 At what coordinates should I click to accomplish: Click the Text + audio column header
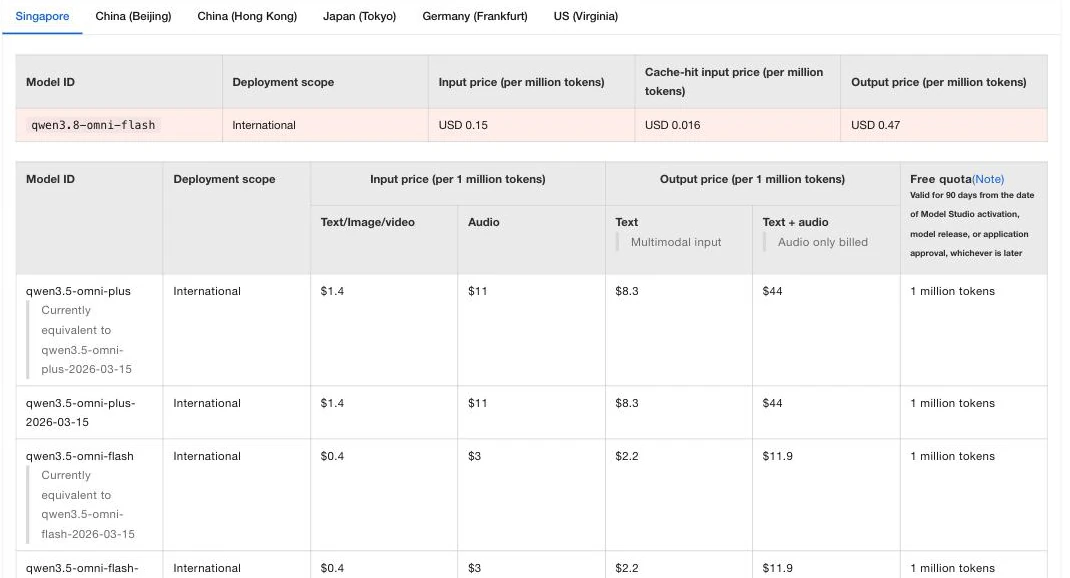click(795, 222)
